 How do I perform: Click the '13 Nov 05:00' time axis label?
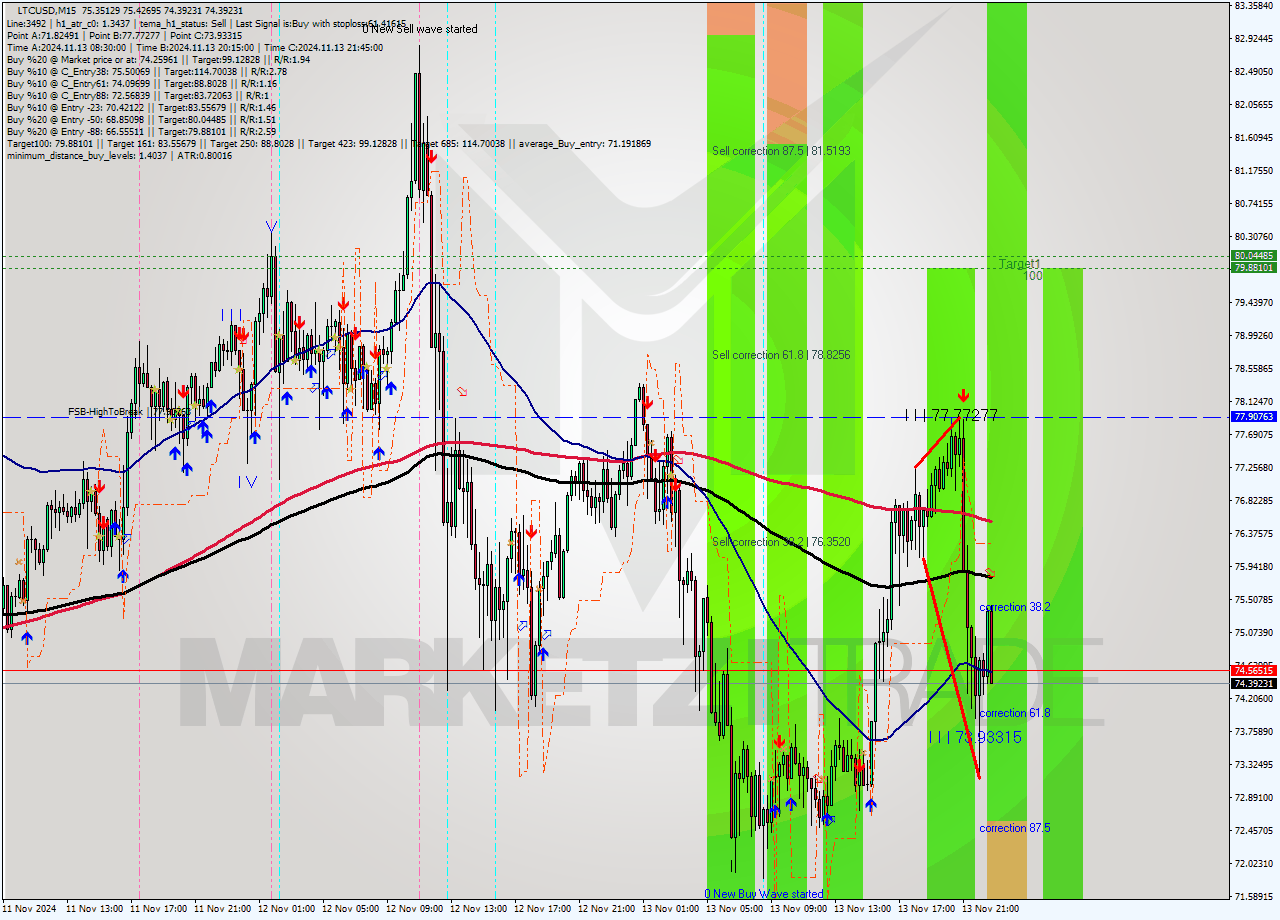tap(735, 909)
